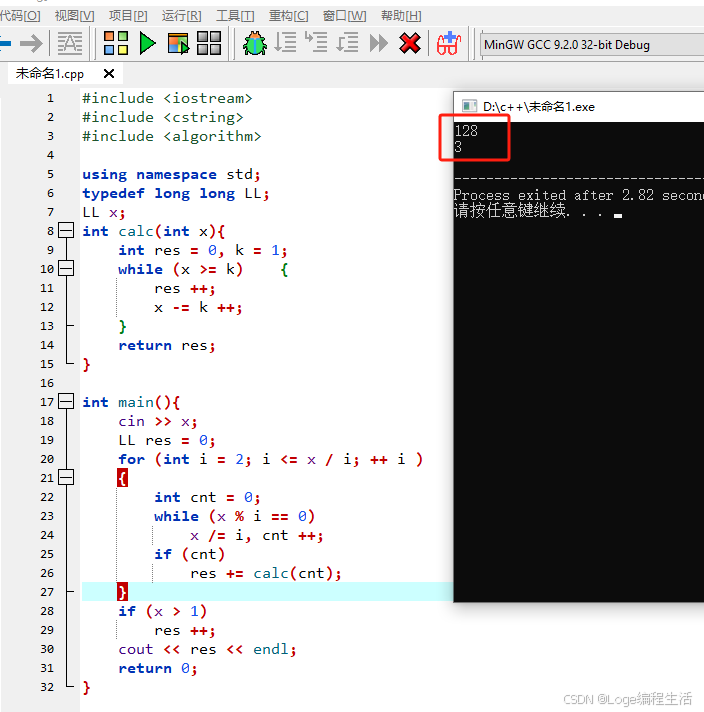Image resolution: width=704 pixels, height=712 pixels.
Task: Click the 'int calc(int x){' line
Action: click(x=154, y=231)
